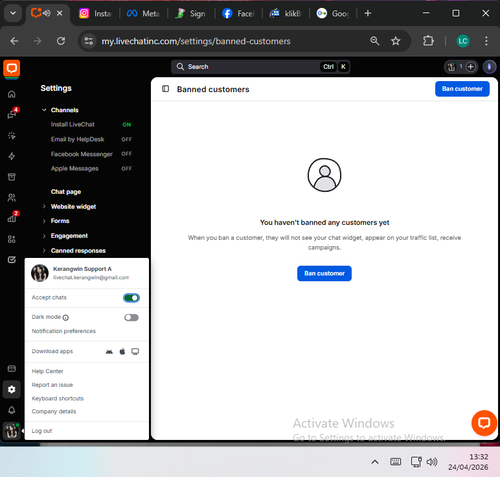Switch to the Google browser tab

pos(333,14)
